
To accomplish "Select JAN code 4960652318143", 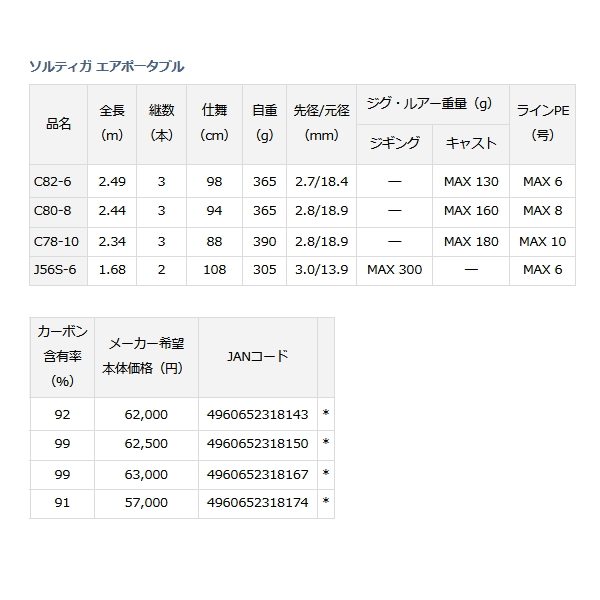I will [258, 414].
